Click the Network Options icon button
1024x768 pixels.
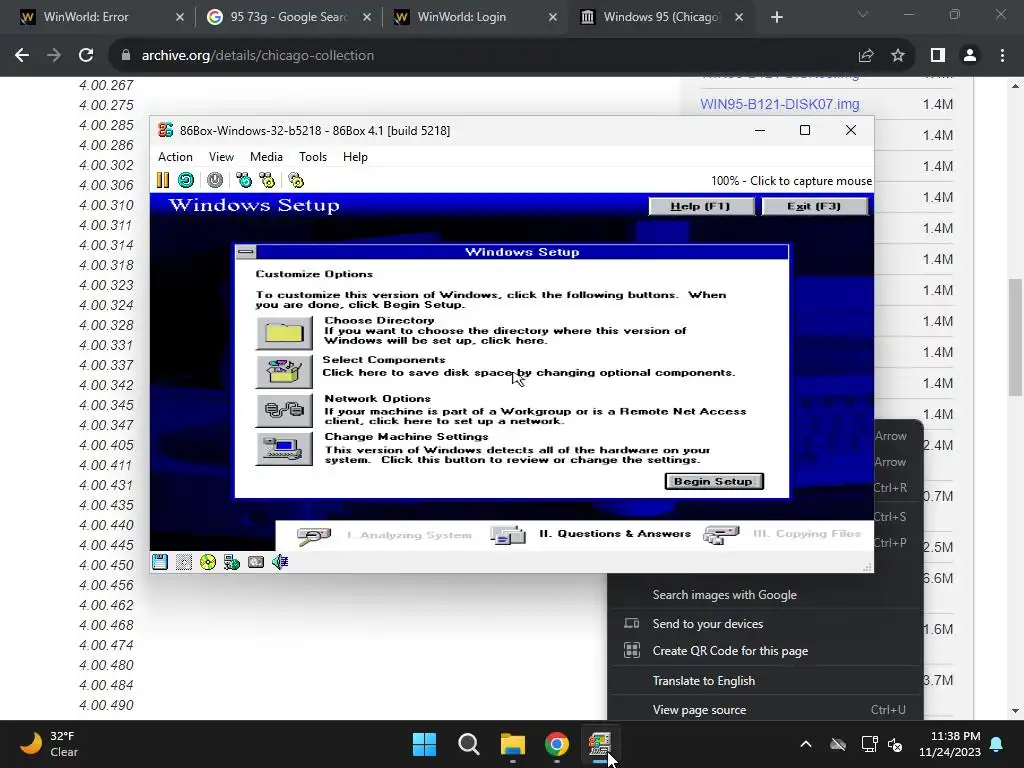coord(284,410)
